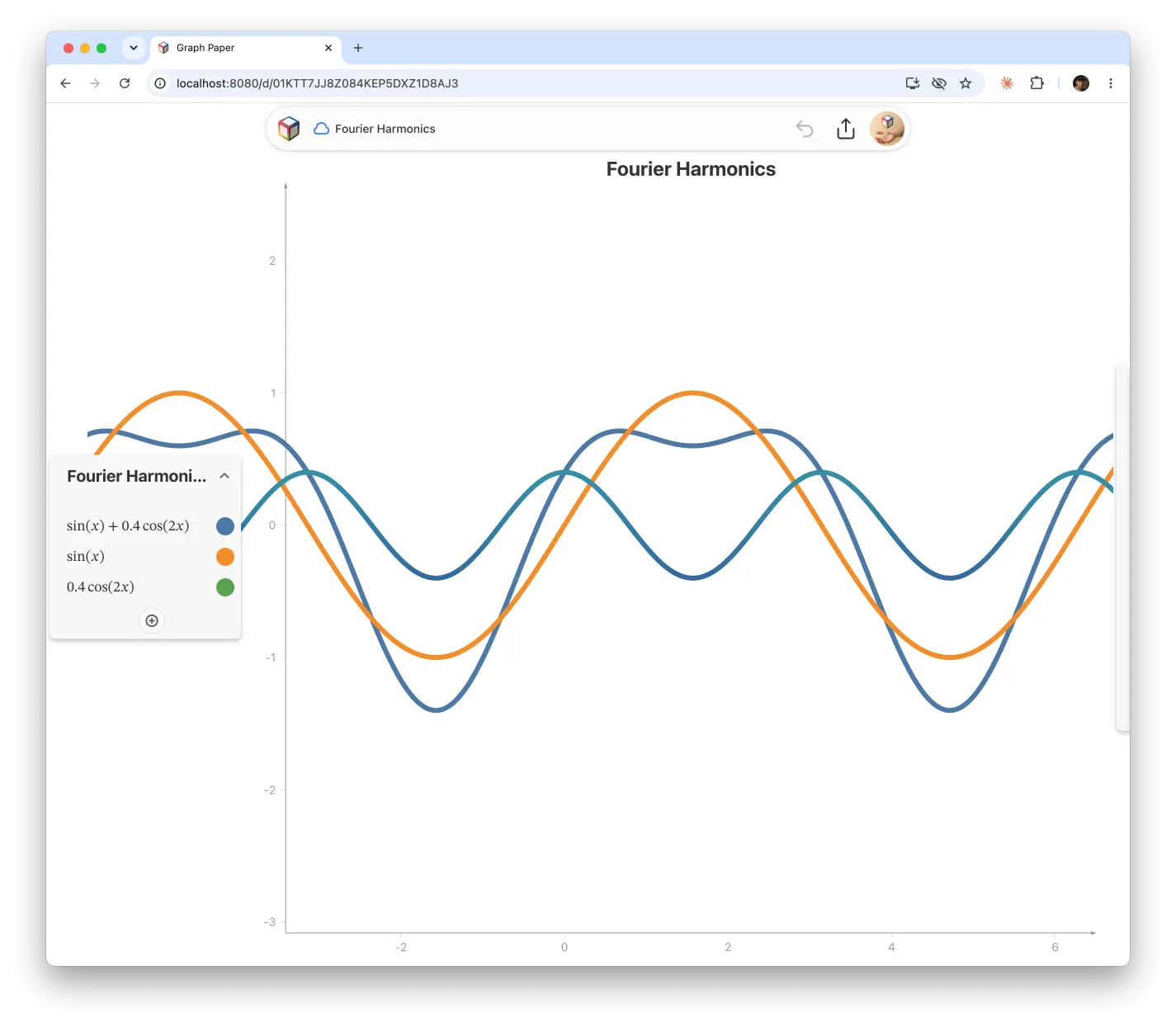1176x1027 pixels.
Task: Go back in browser history
Action: [x=65, y=83]
